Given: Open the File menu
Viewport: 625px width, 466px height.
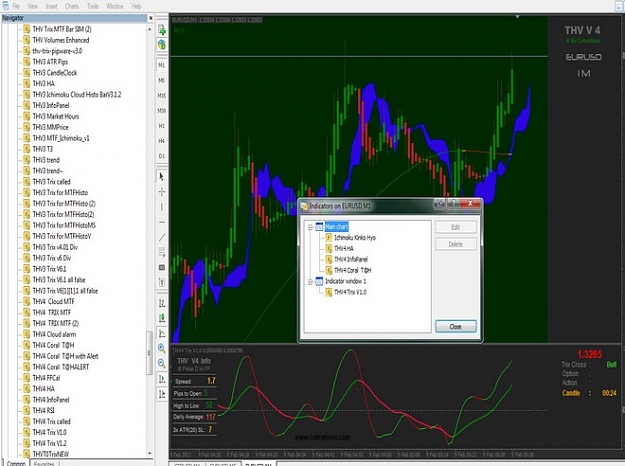Looking at the screenshot, I should click(x=16, y=6).
